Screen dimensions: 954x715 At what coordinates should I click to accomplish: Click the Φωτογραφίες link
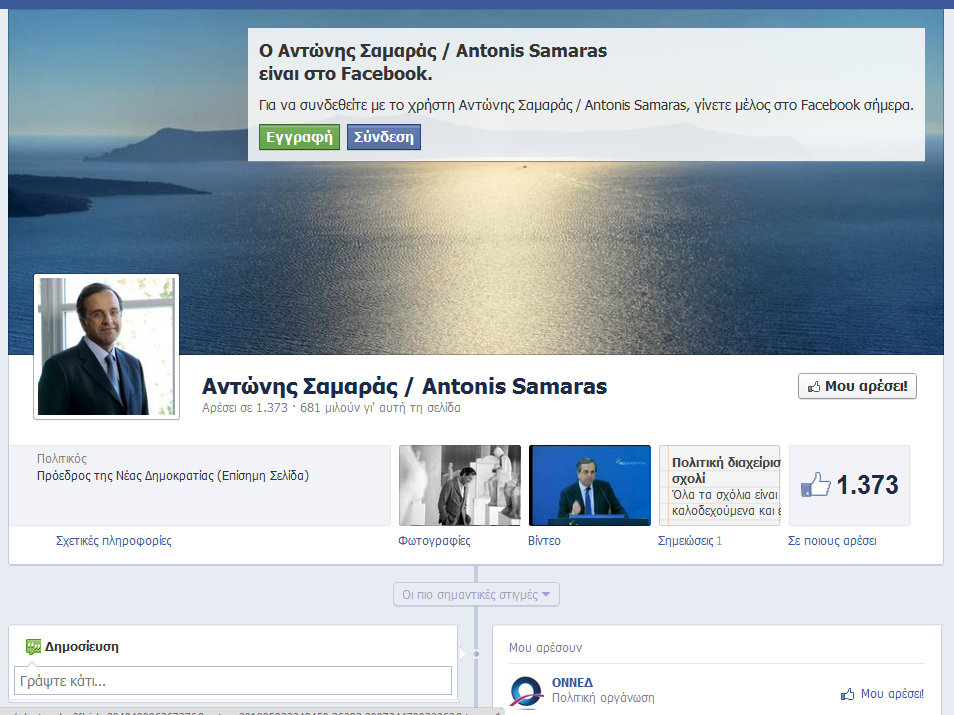pos(434,541)
